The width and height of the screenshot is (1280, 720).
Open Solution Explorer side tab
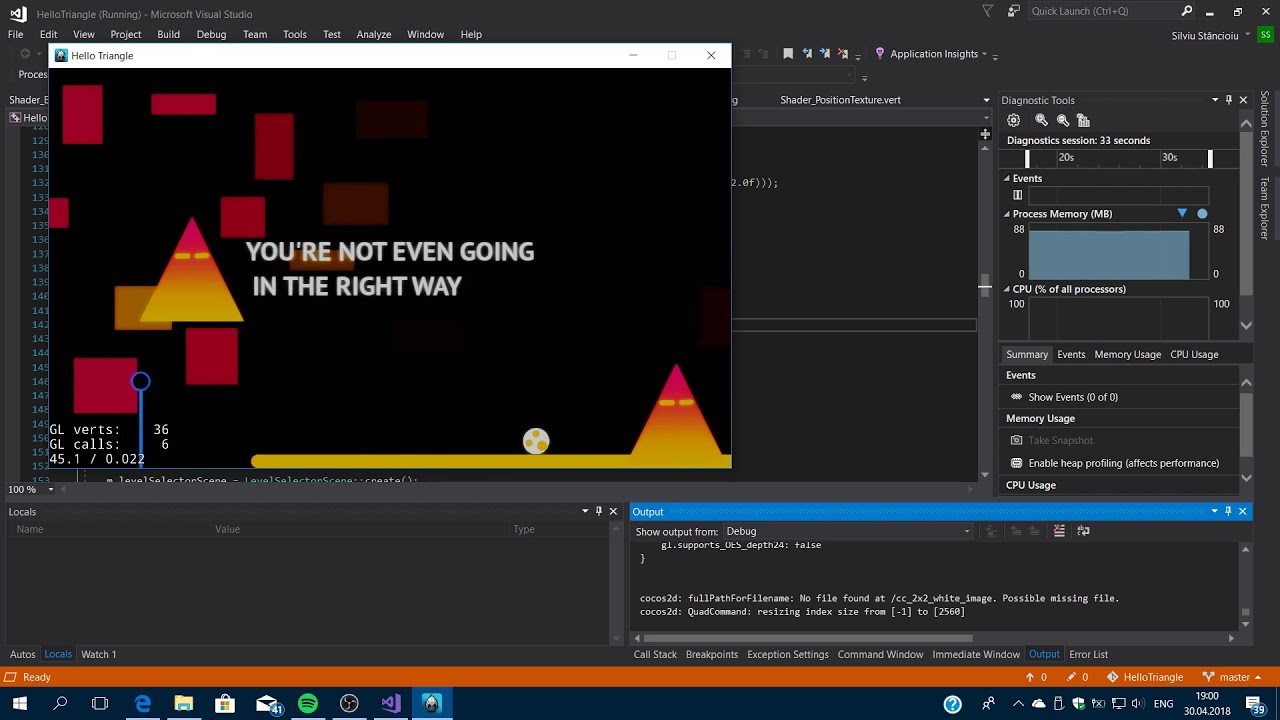1265,128
